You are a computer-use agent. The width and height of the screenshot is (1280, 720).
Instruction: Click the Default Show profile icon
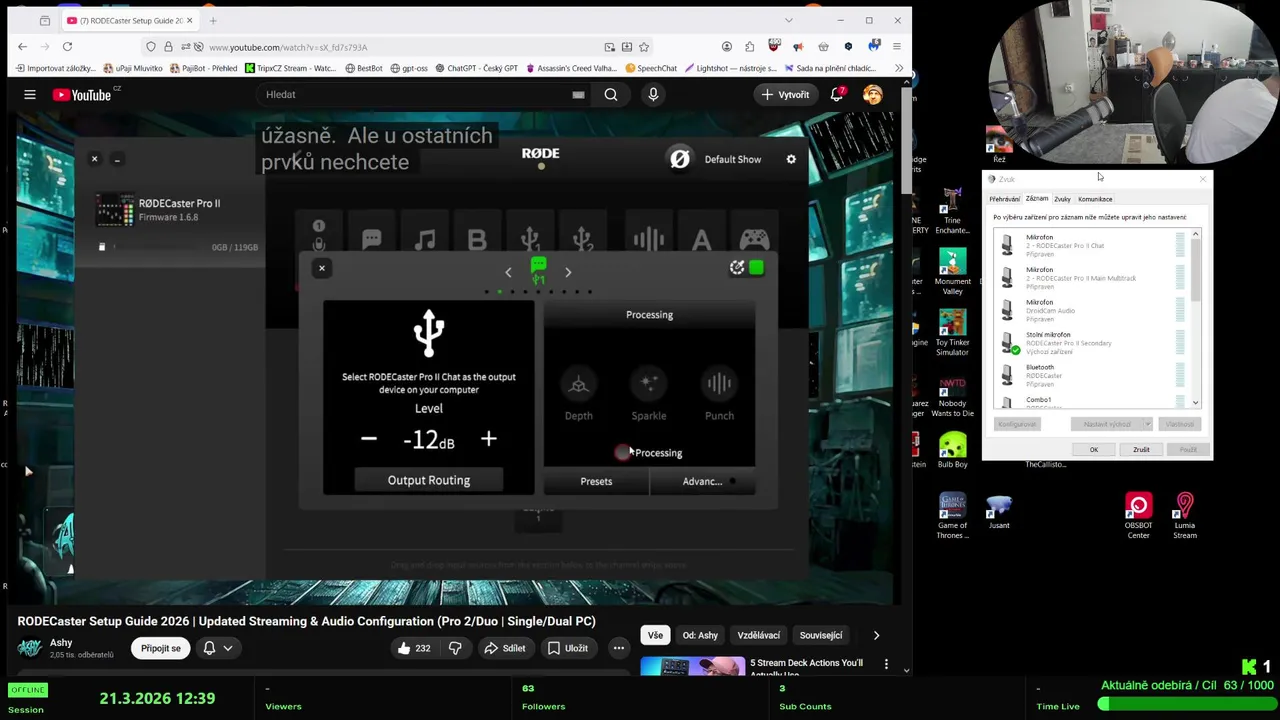coord(680,159)
